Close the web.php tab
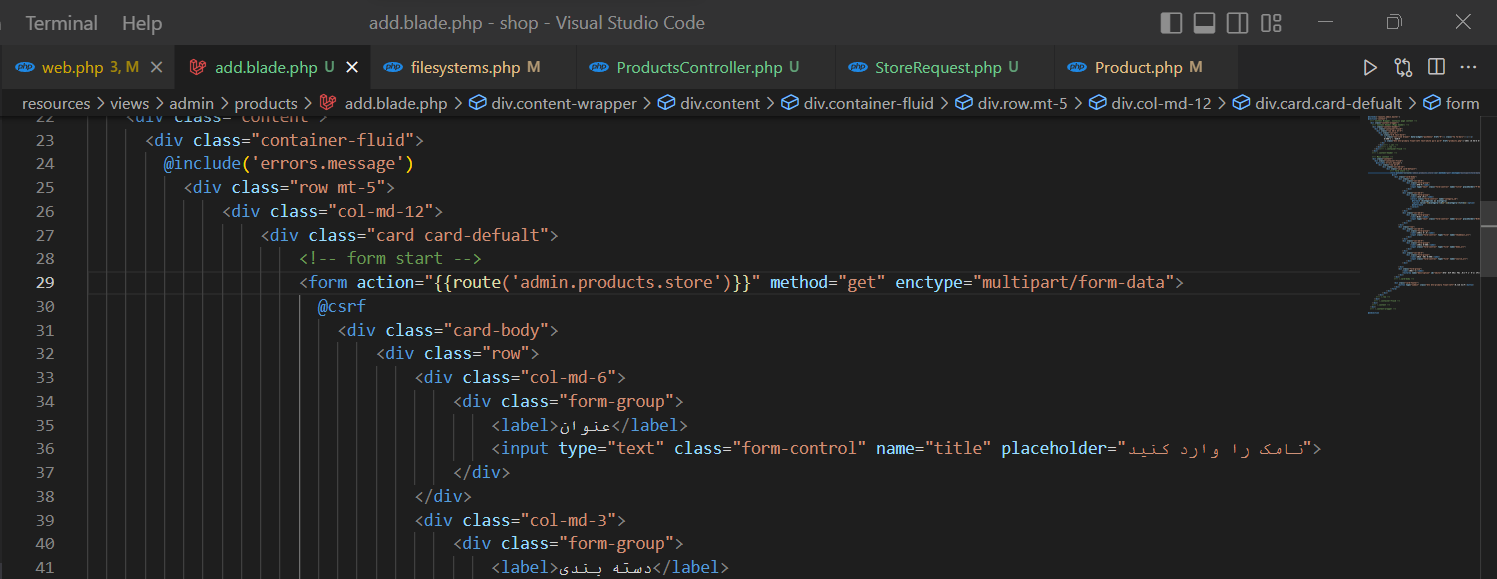Image resolution: width=1497 pixels, height=579 pixels. click(x=156, y=68)
